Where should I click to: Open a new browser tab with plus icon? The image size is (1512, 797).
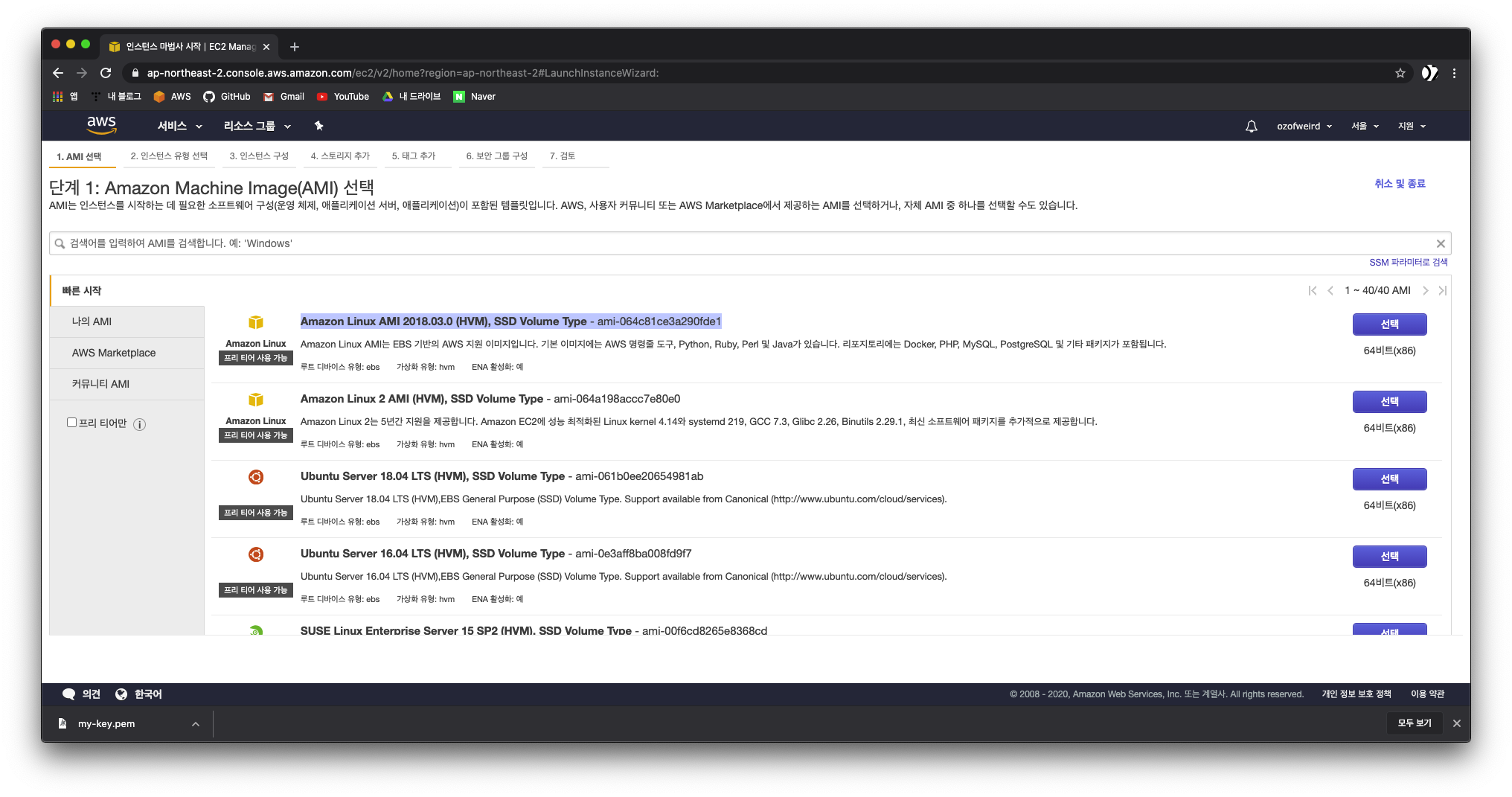295,47
